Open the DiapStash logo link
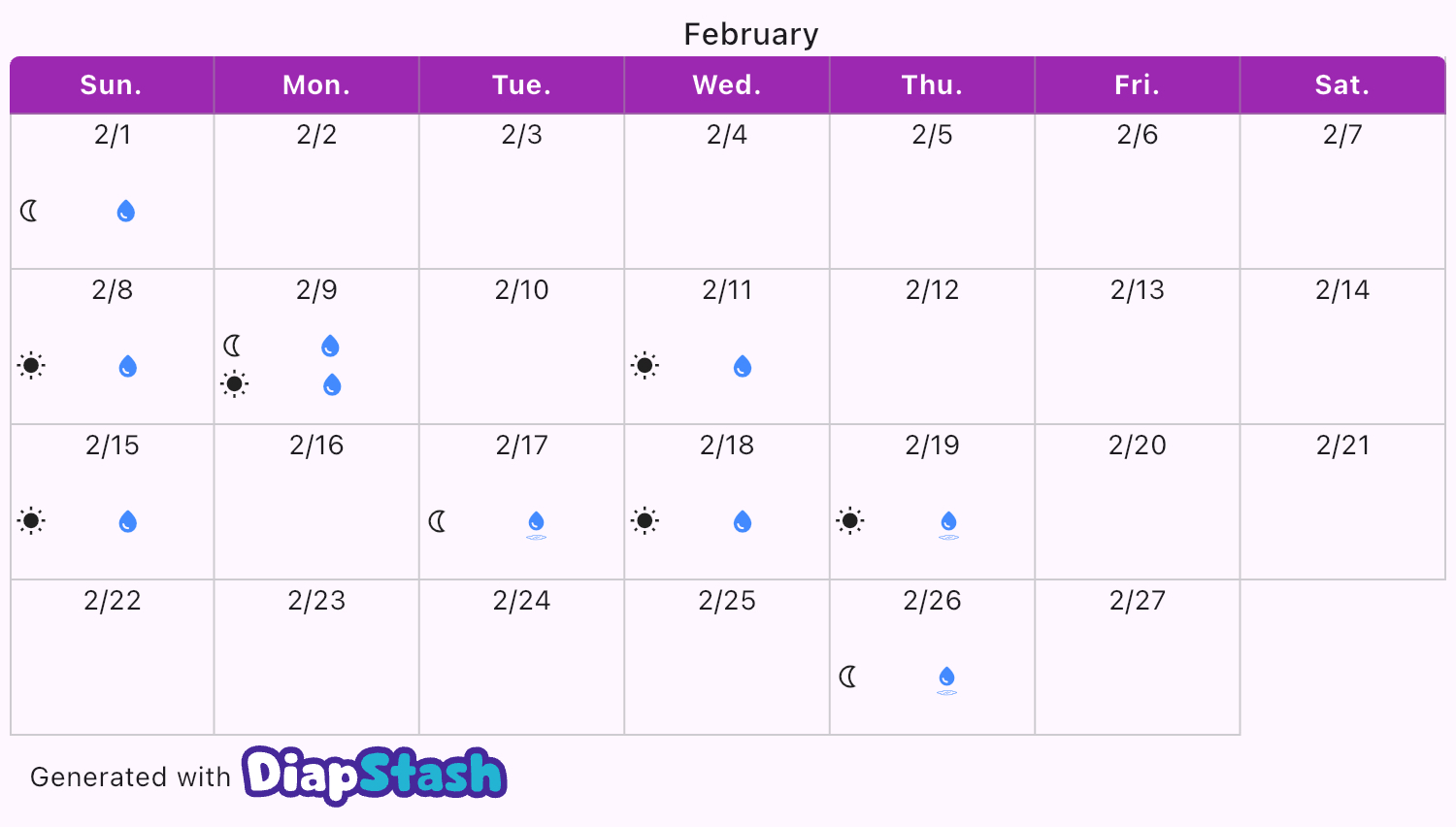1456x827 pixels. [x=374, y=775]
